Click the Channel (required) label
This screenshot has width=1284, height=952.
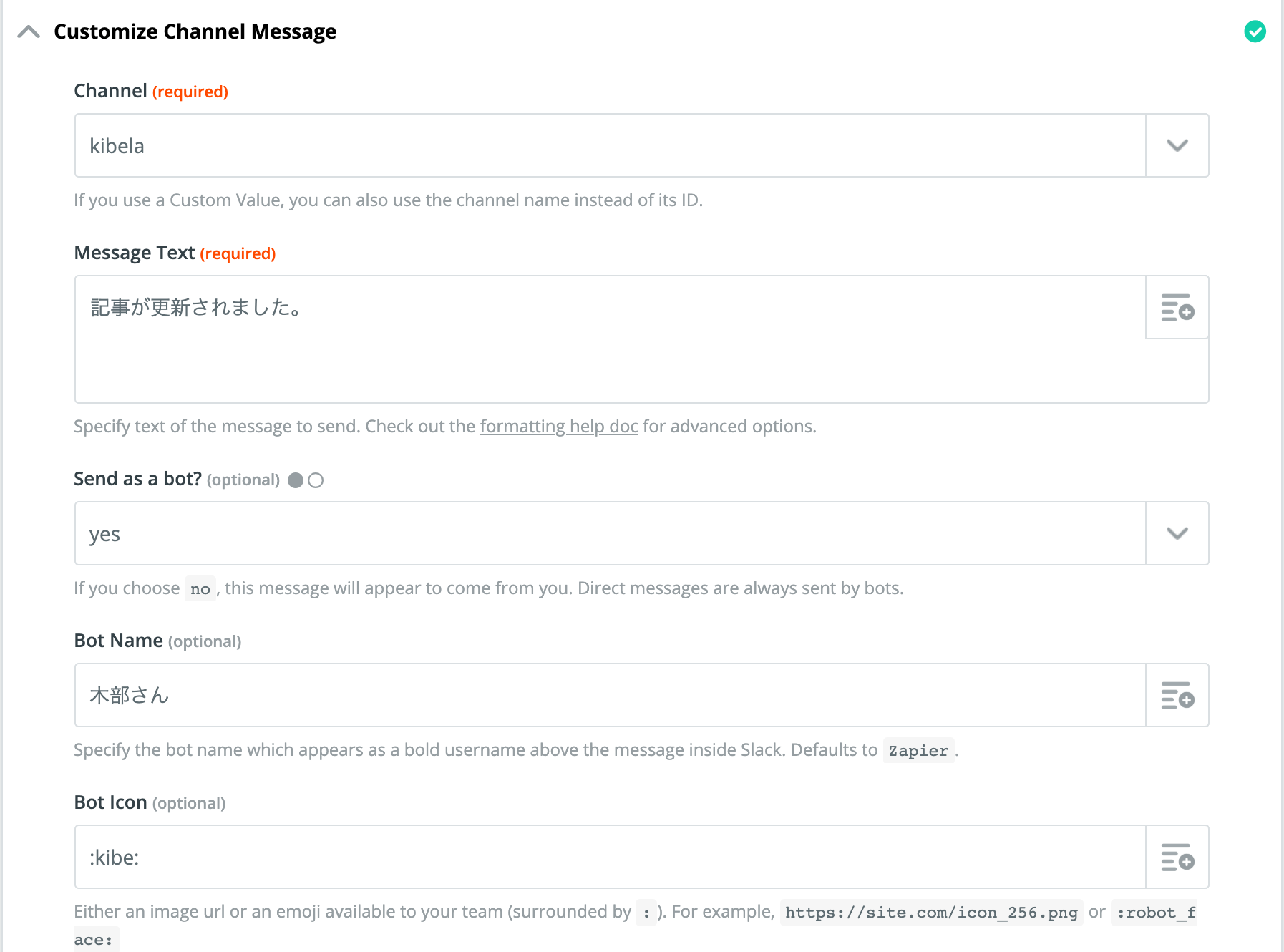151,92
